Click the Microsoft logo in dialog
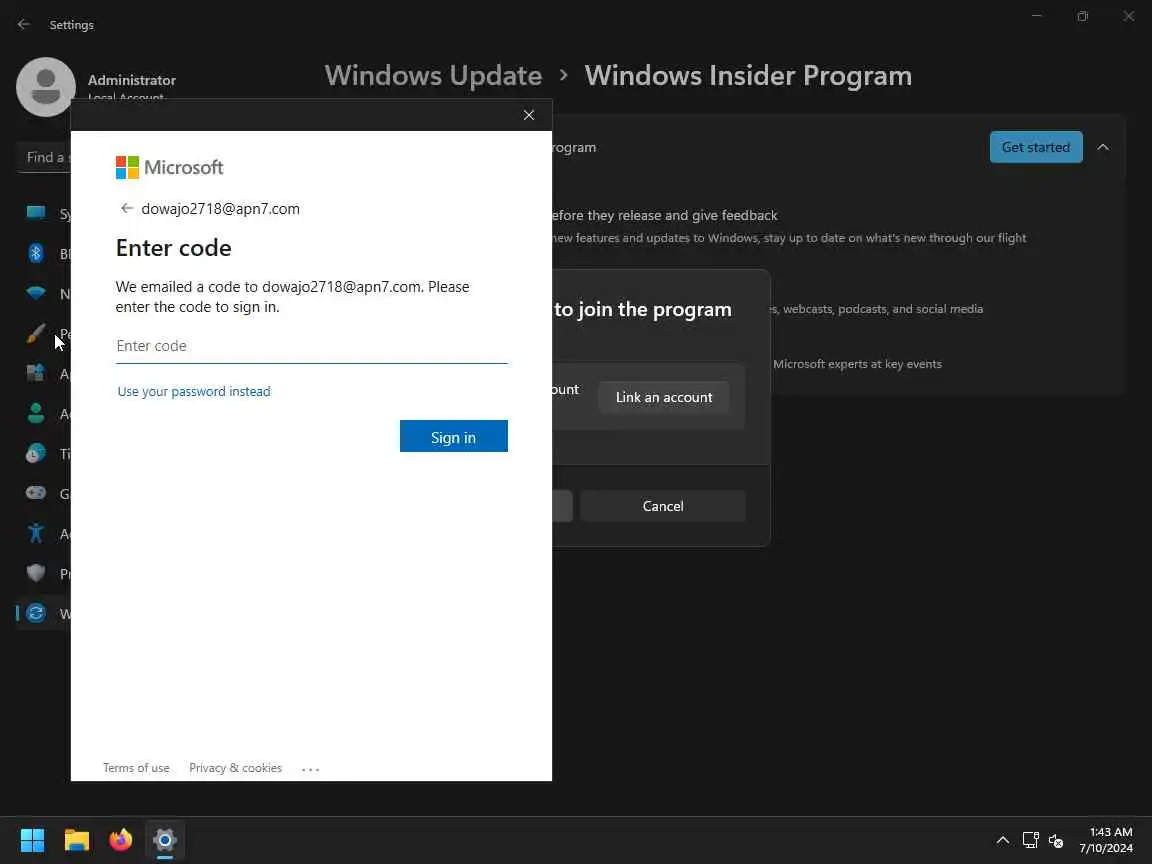Image resolution: width=1152 pixels, height=864 pixels. (169, 168)
